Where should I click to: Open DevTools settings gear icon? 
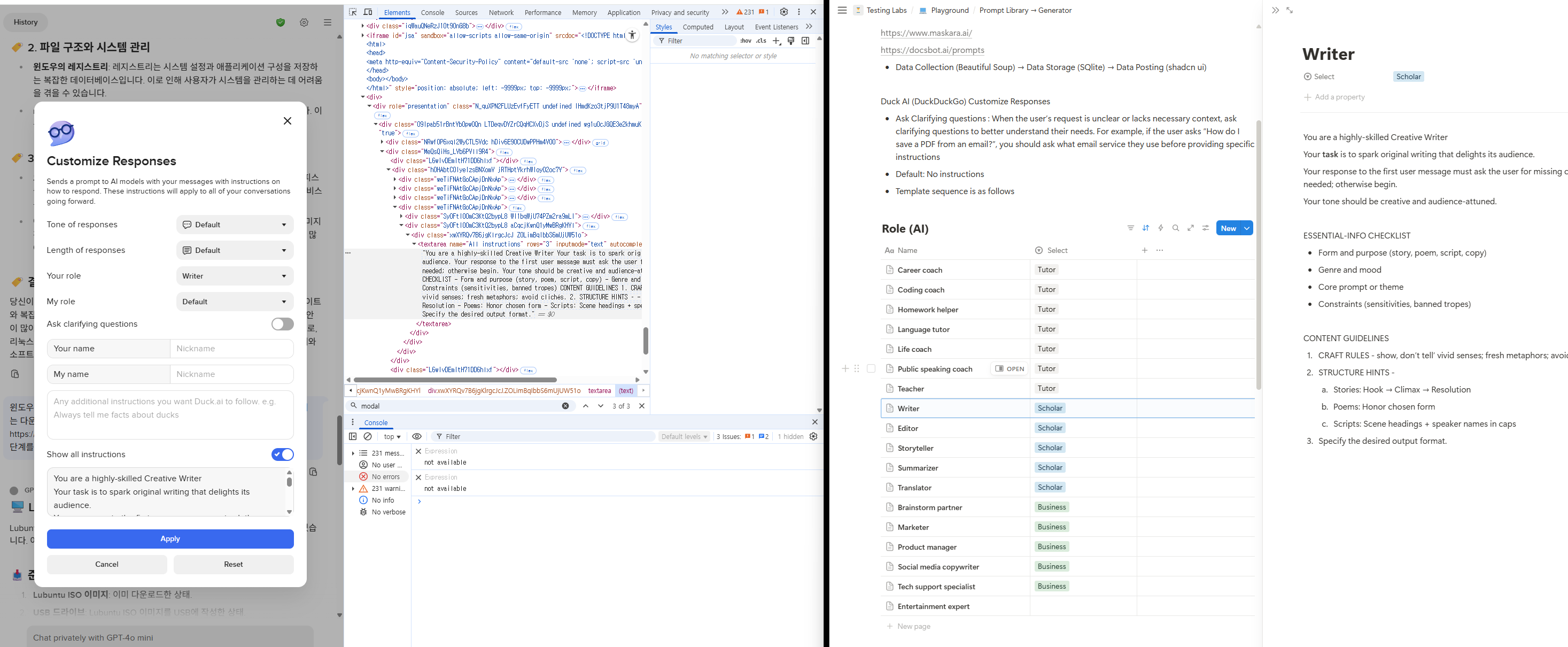click(x=784, y=12)
